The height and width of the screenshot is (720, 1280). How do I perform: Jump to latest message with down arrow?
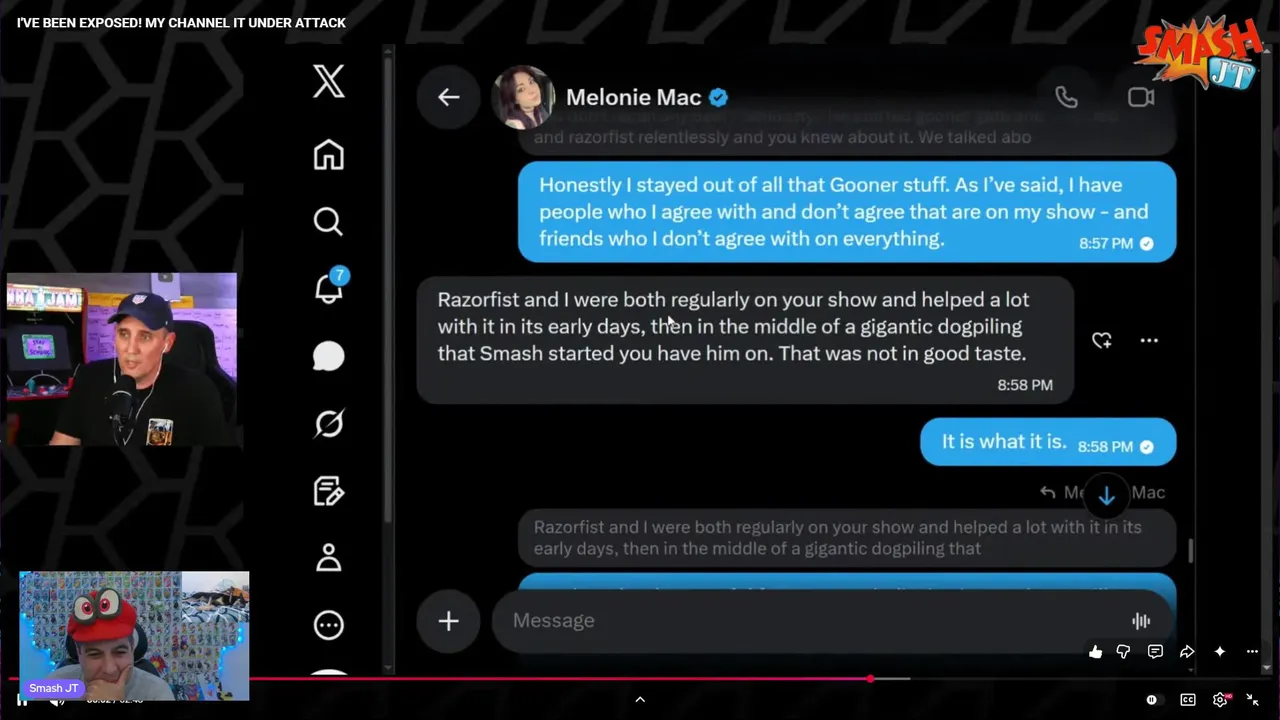(1106, 496)
